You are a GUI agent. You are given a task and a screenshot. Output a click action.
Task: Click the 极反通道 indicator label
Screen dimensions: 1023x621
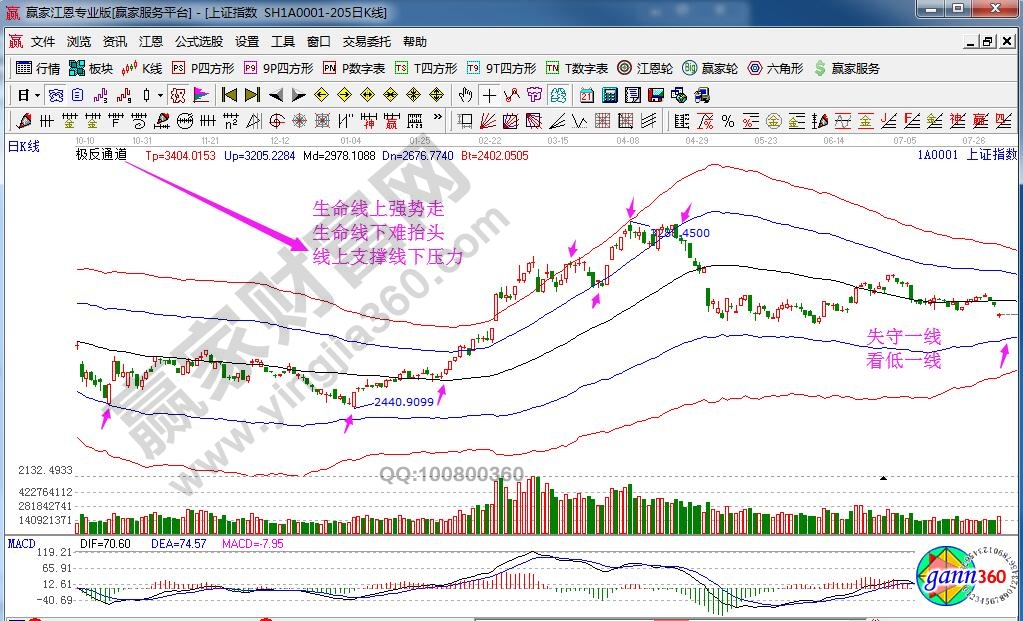(x=101, y=155)
